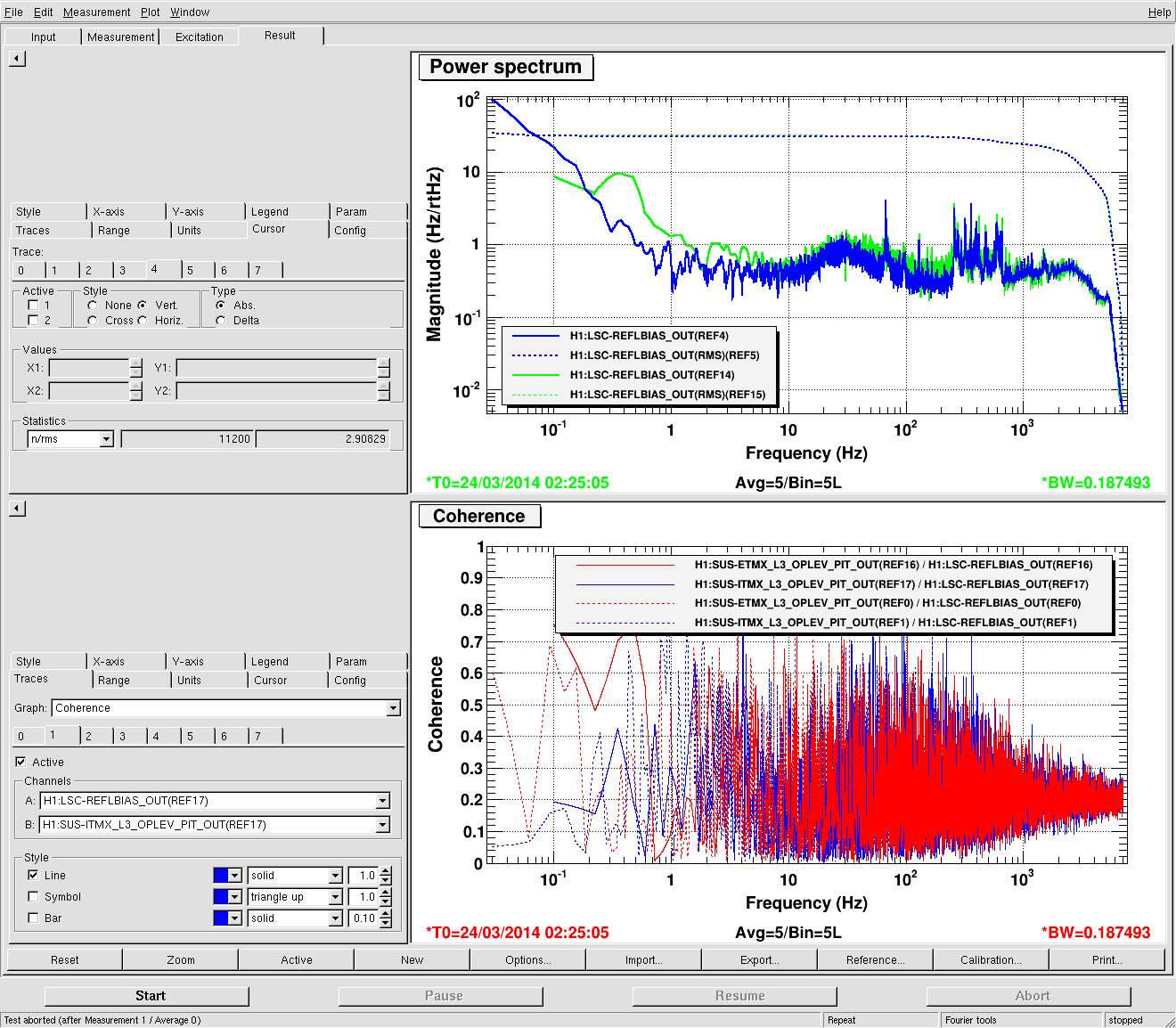Switch to the Excitation tab
The width and height of the screenshot is (1176, 1028).
tap(200, 37)
